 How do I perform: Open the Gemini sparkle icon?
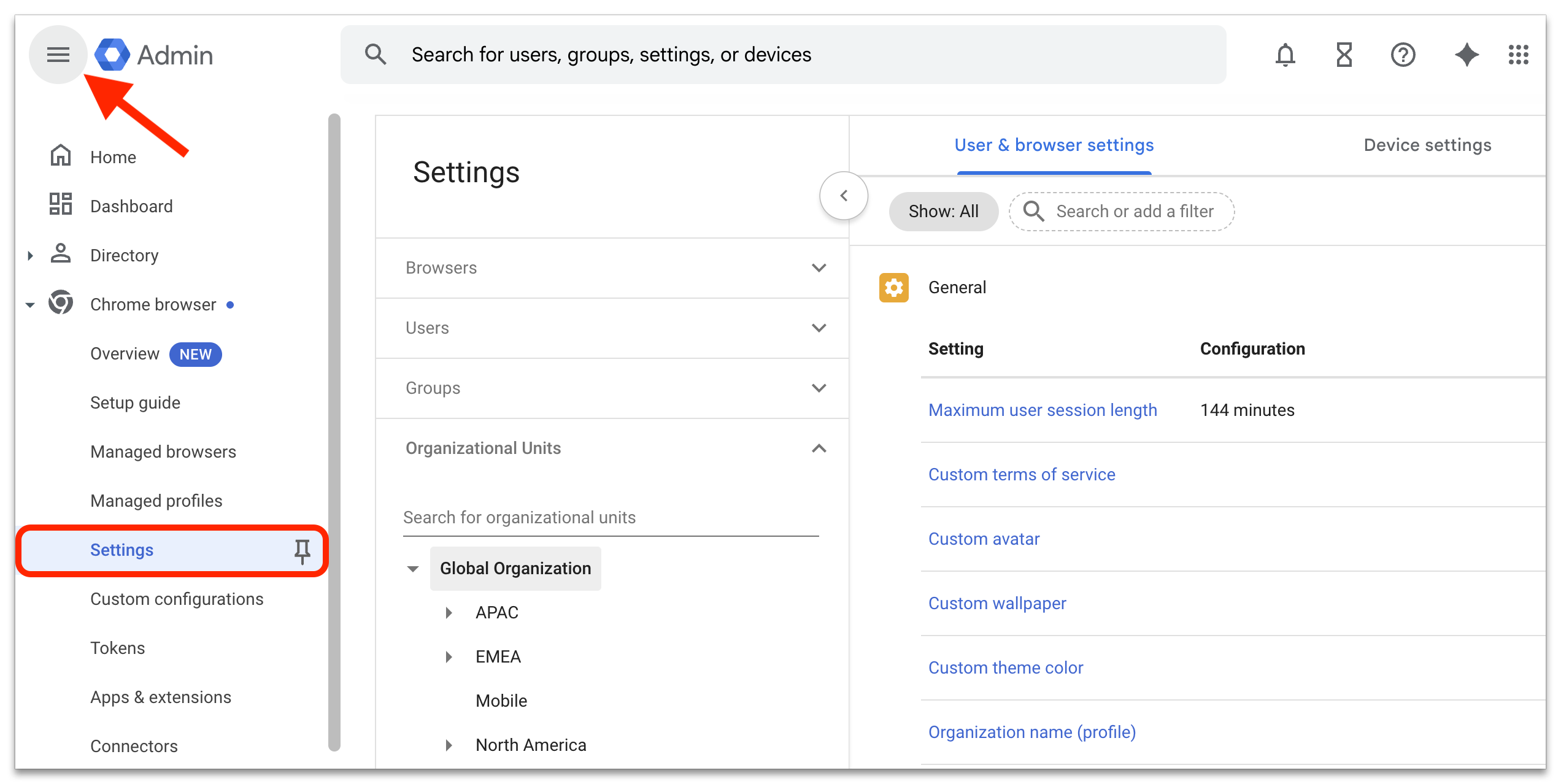tap(1467, 55)
